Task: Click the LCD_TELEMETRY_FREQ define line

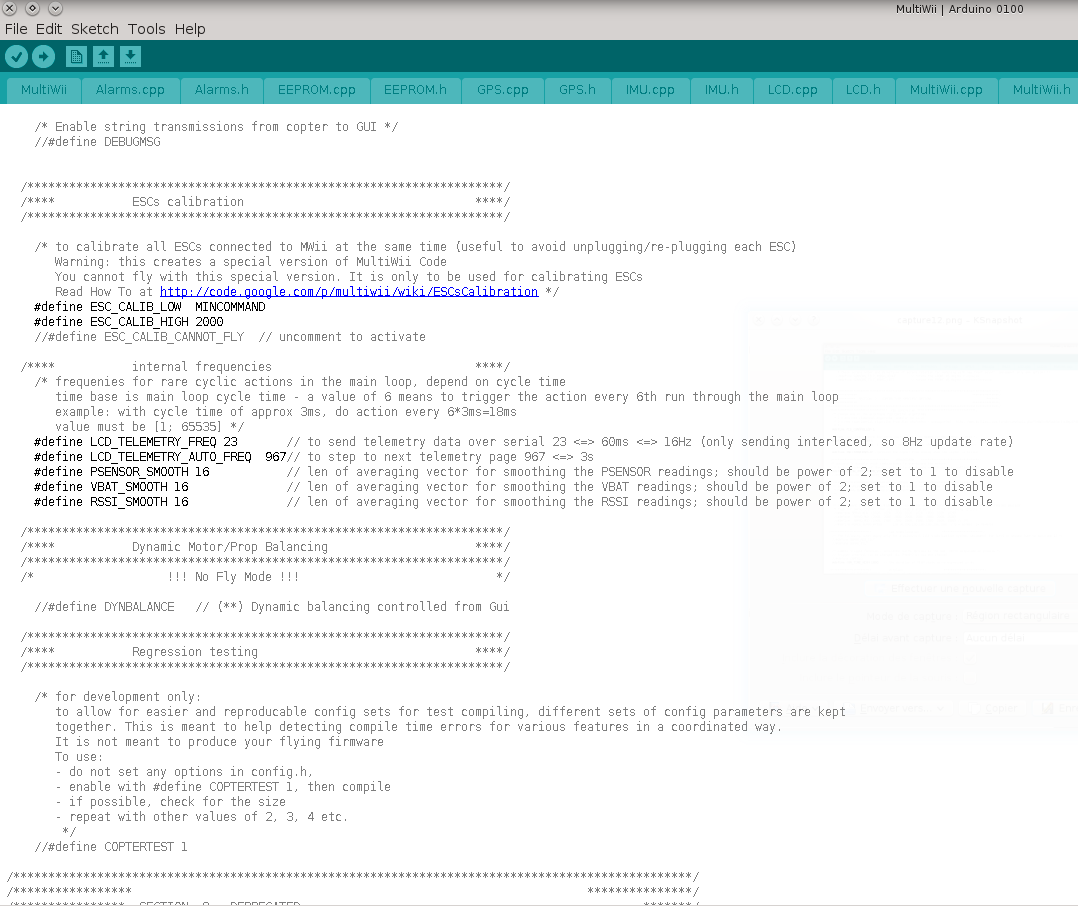Action: point(135,442)
